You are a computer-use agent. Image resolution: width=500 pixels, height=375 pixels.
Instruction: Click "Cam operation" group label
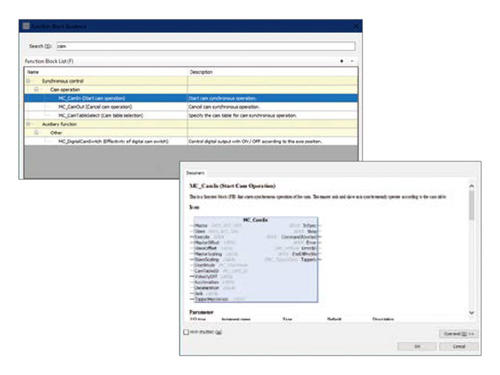pyautogui.click(x=65, y=90)
